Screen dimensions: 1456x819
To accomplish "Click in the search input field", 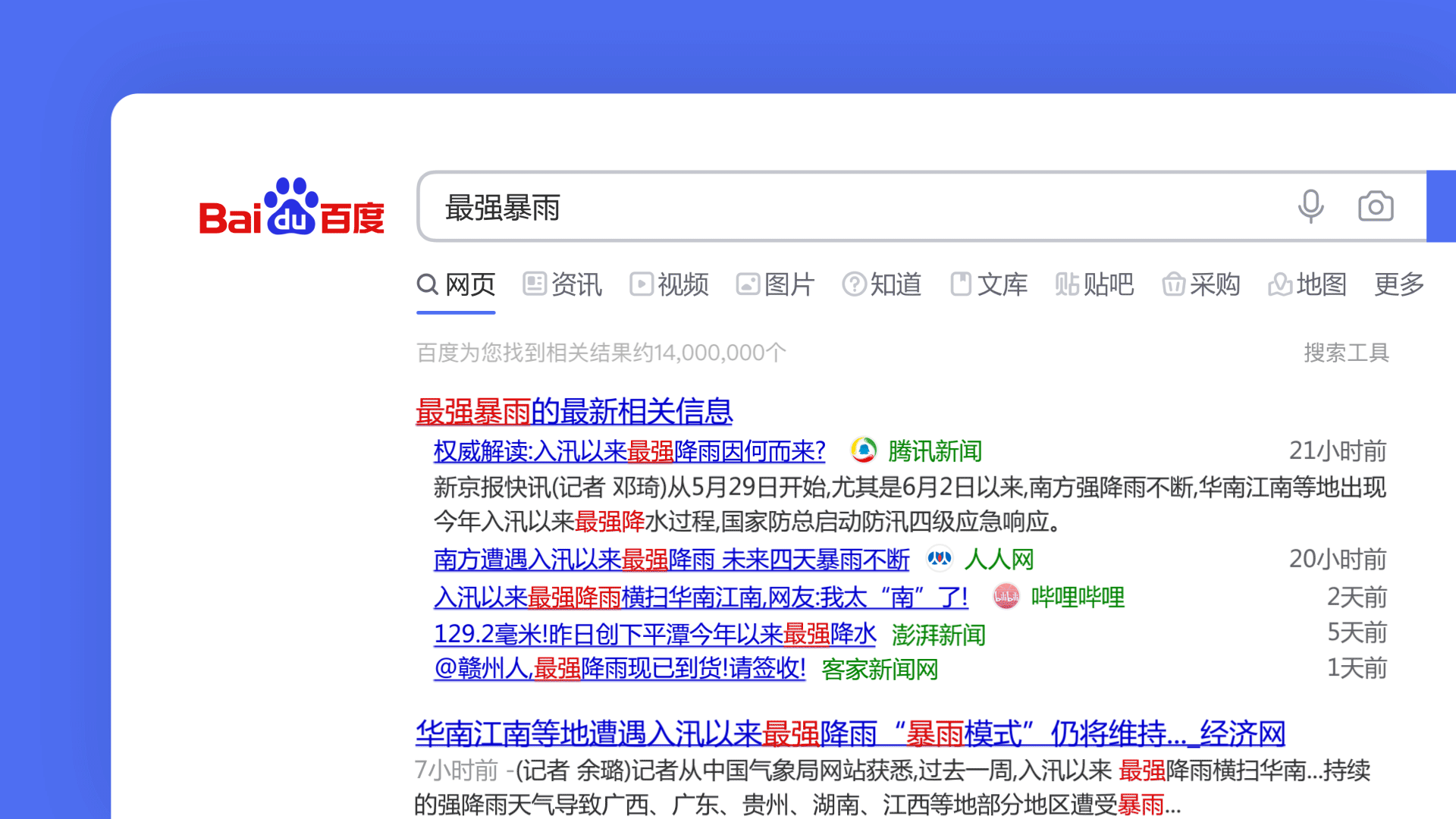I will 834,207.
